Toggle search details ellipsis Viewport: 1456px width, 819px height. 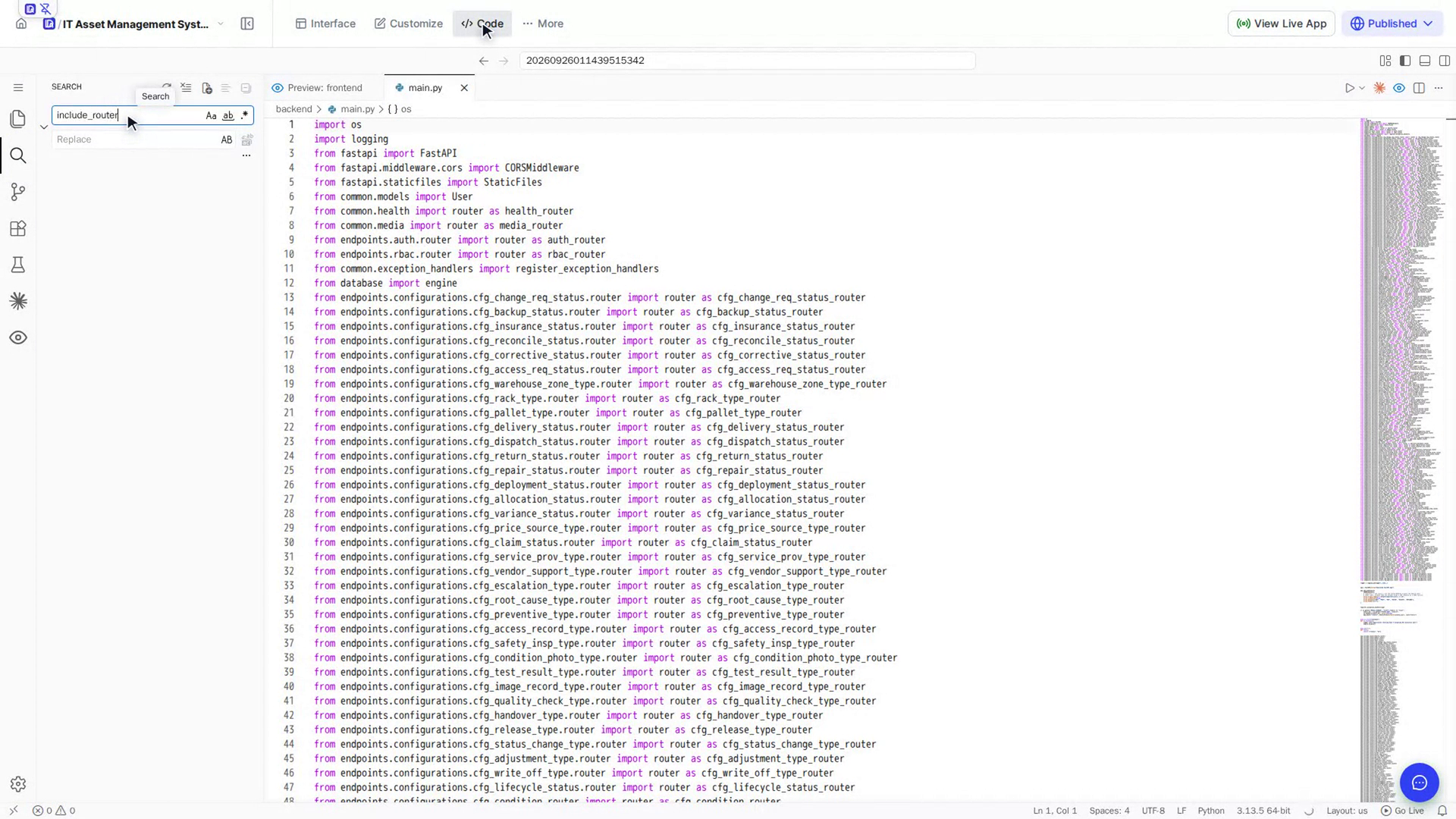pyautogui.click(x=246, y=155)
